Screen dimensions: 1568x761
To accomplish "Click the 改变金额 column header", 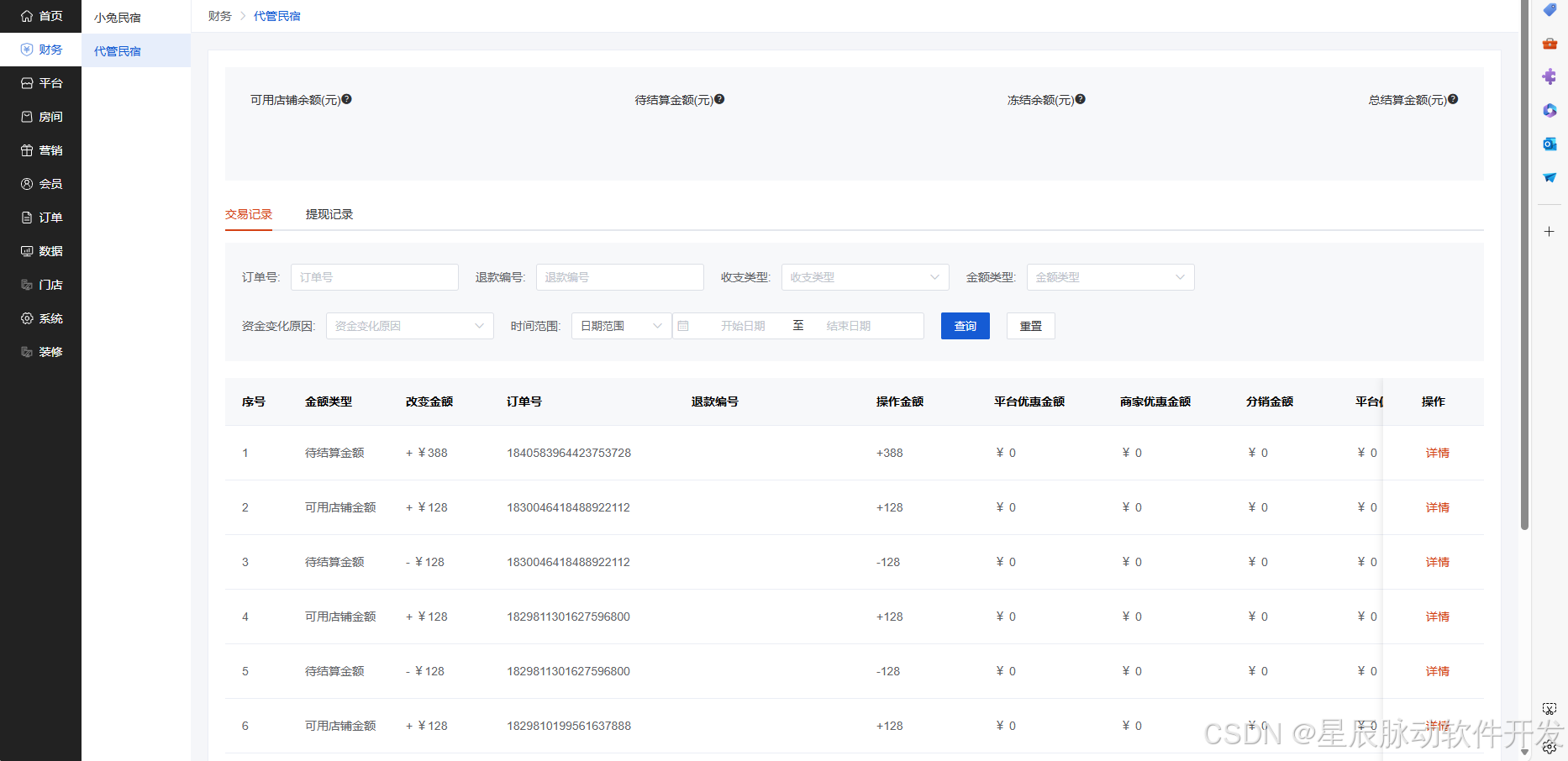I will click(x=429, y=401).
